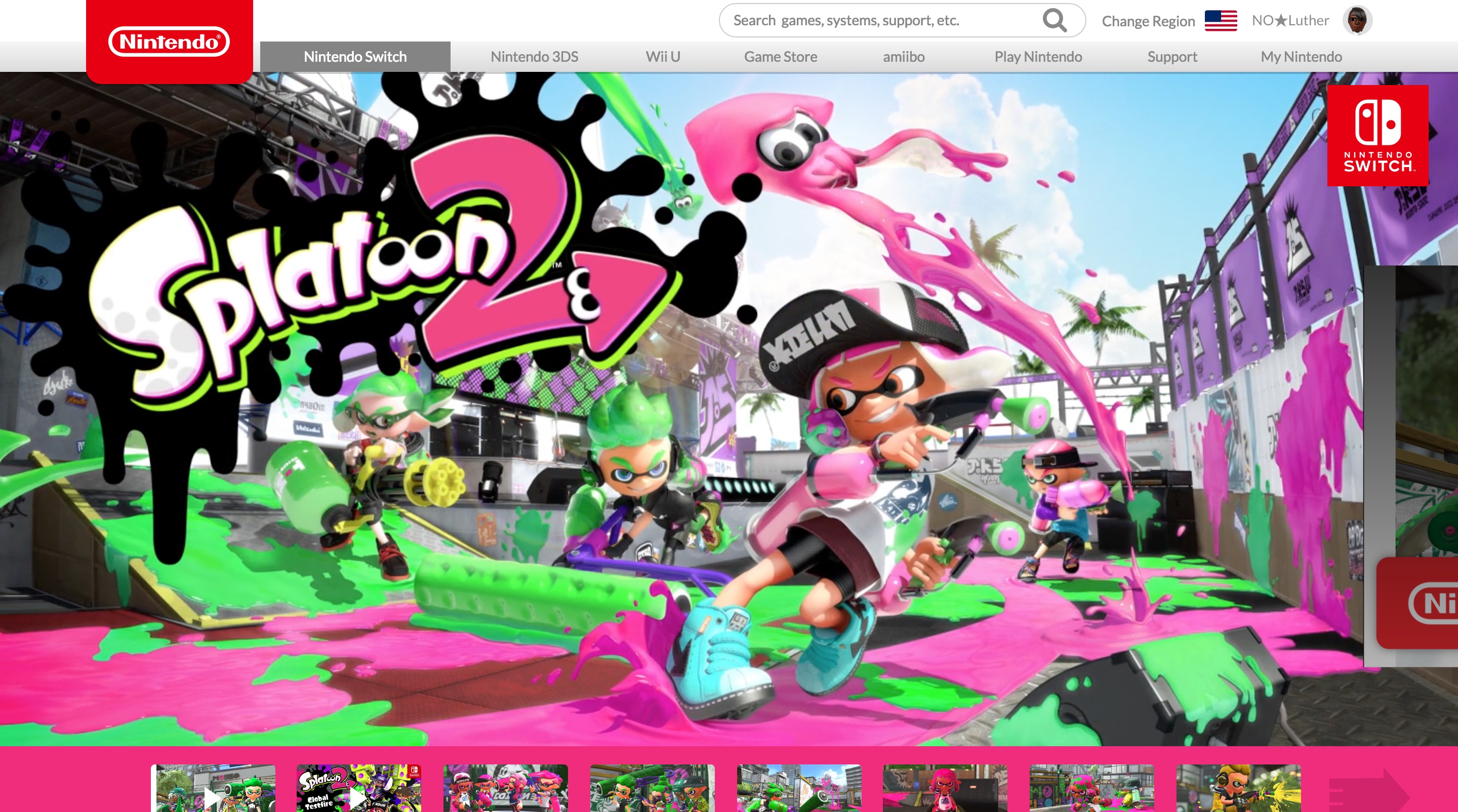Click the Change Region link
Screen dimensions: 1458x812
(x=1148, y=21)
